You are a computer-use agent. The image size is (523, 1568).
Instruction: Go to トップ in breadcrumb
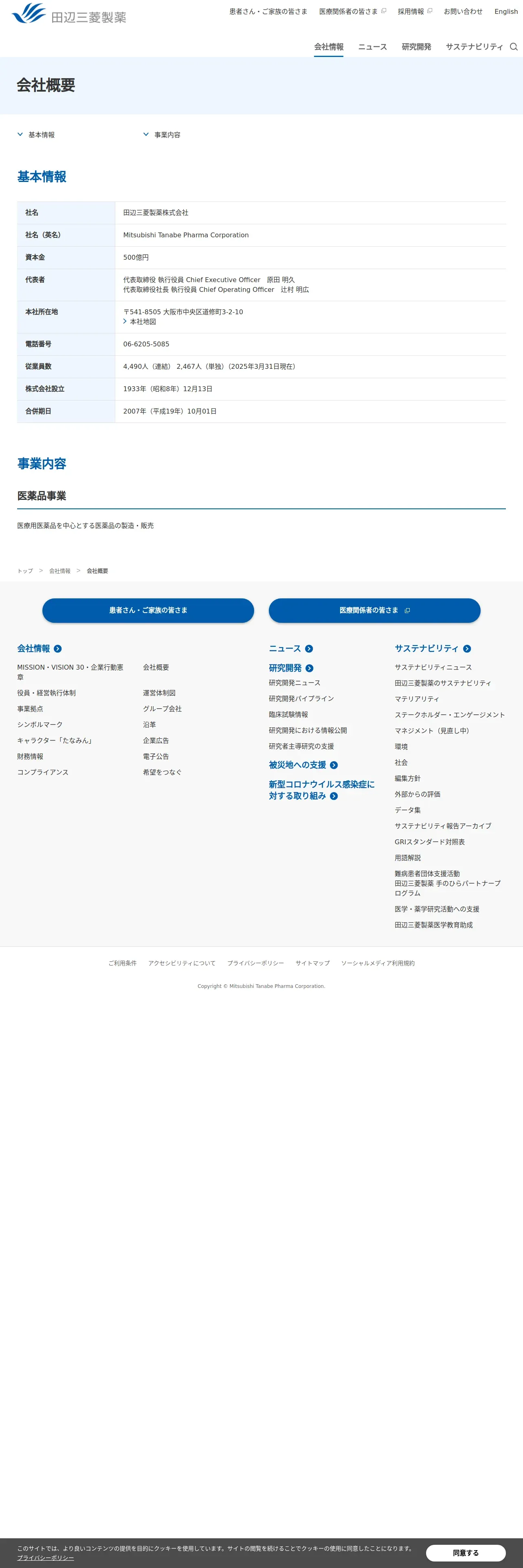coord(25,571)
